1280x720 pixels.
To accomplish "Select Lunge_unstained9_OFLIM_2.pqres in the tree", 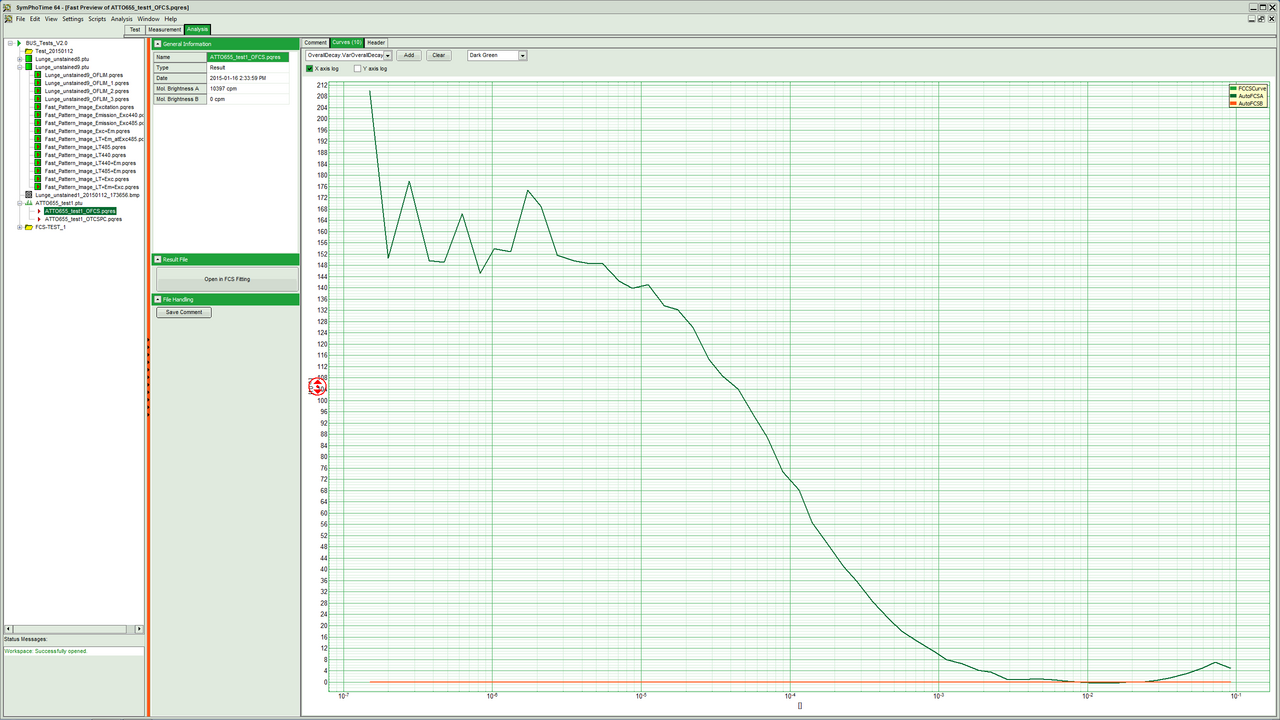I will pyautogui.click(x=86, y=91).
